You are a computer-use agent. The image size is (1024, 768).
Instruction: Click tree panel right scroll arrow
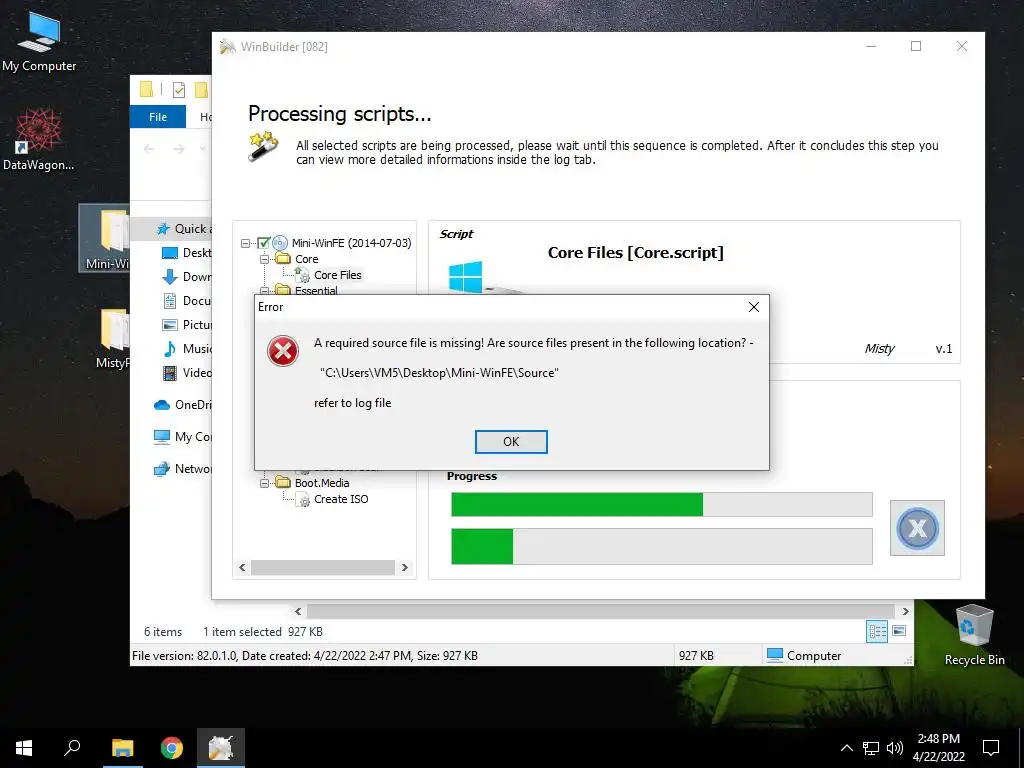pos(405,568)
